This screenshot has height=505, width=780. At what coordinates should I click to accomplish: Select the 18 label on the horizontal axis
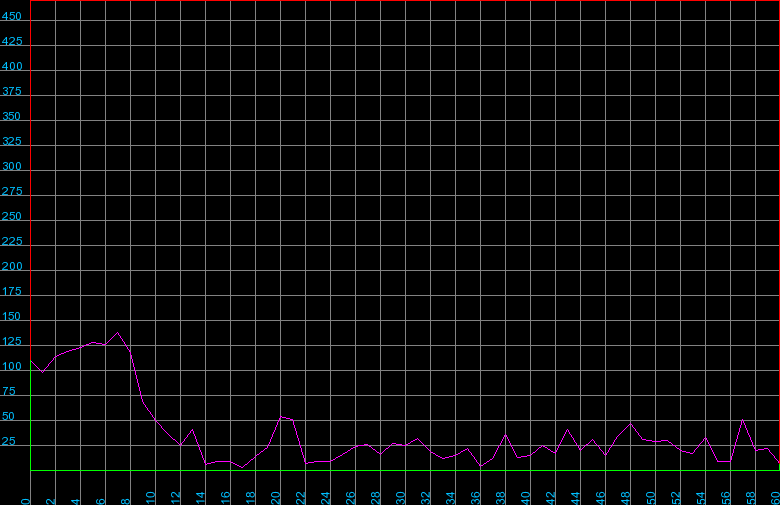pyautogui.click(x=251, y=498)
